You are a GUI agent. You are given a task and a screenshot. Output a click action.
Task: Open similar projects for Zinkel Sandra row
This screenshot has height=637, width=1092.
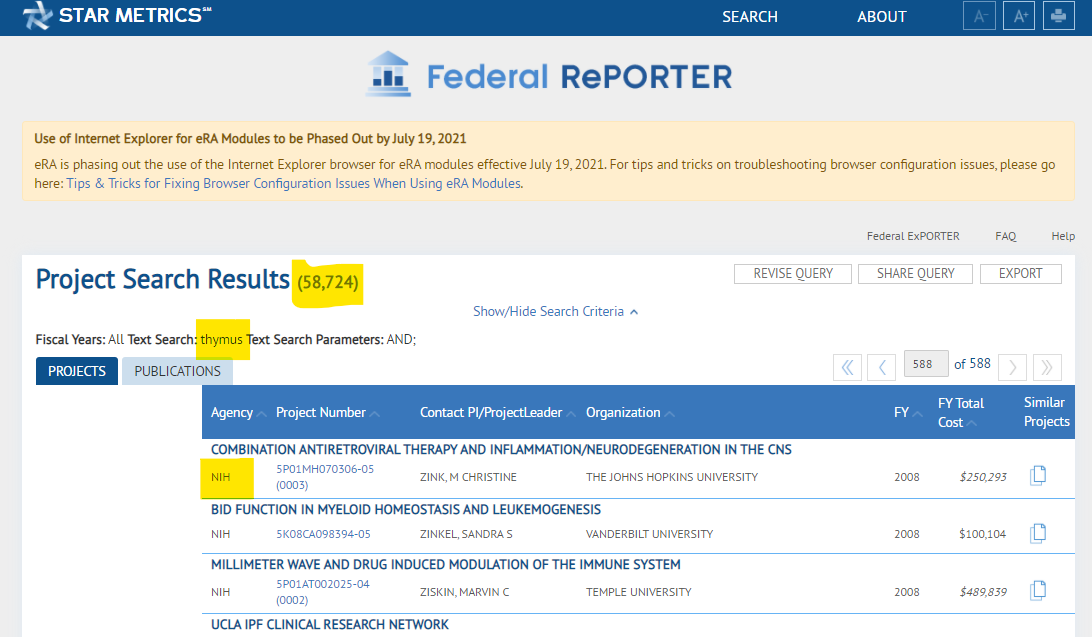pos(1038,533)
